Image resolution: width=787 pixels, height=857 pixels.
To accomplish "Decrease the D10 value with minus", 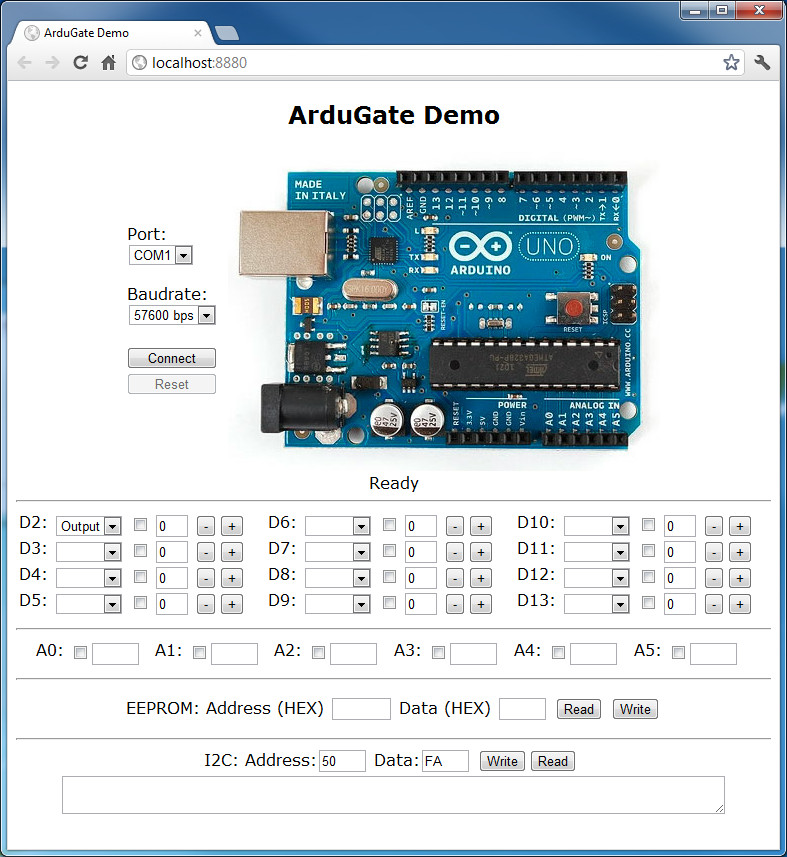I will coord(714,526).
